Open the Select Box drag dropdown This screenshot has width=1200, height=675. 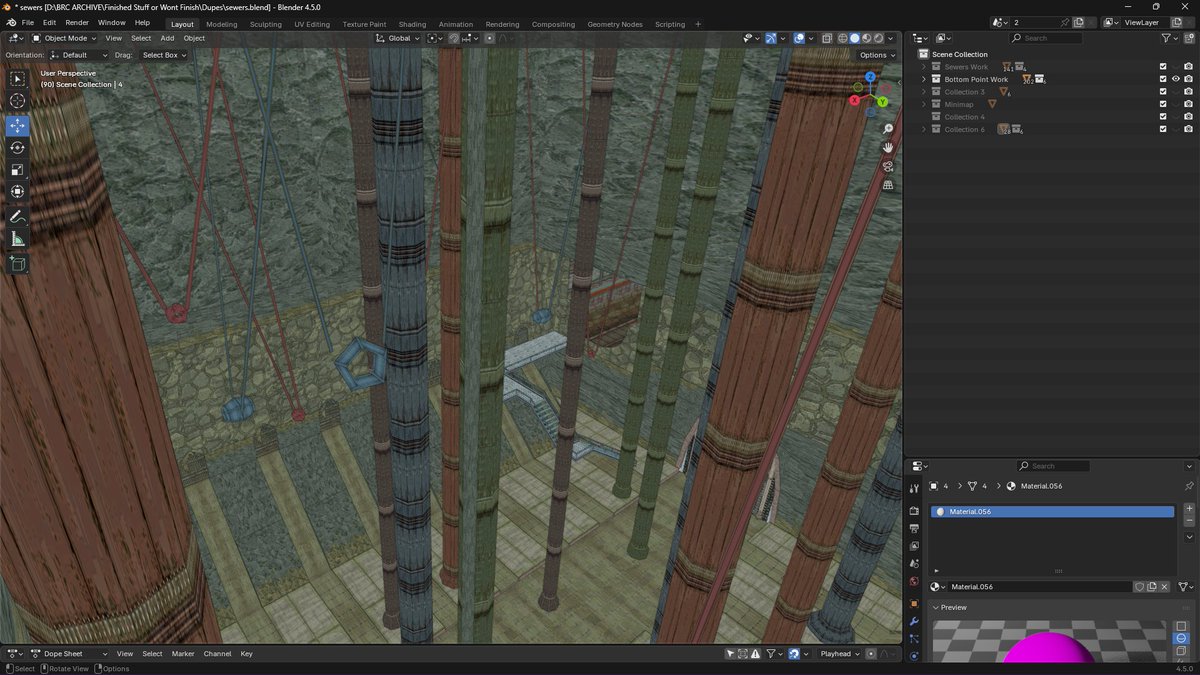coord(163,55)
